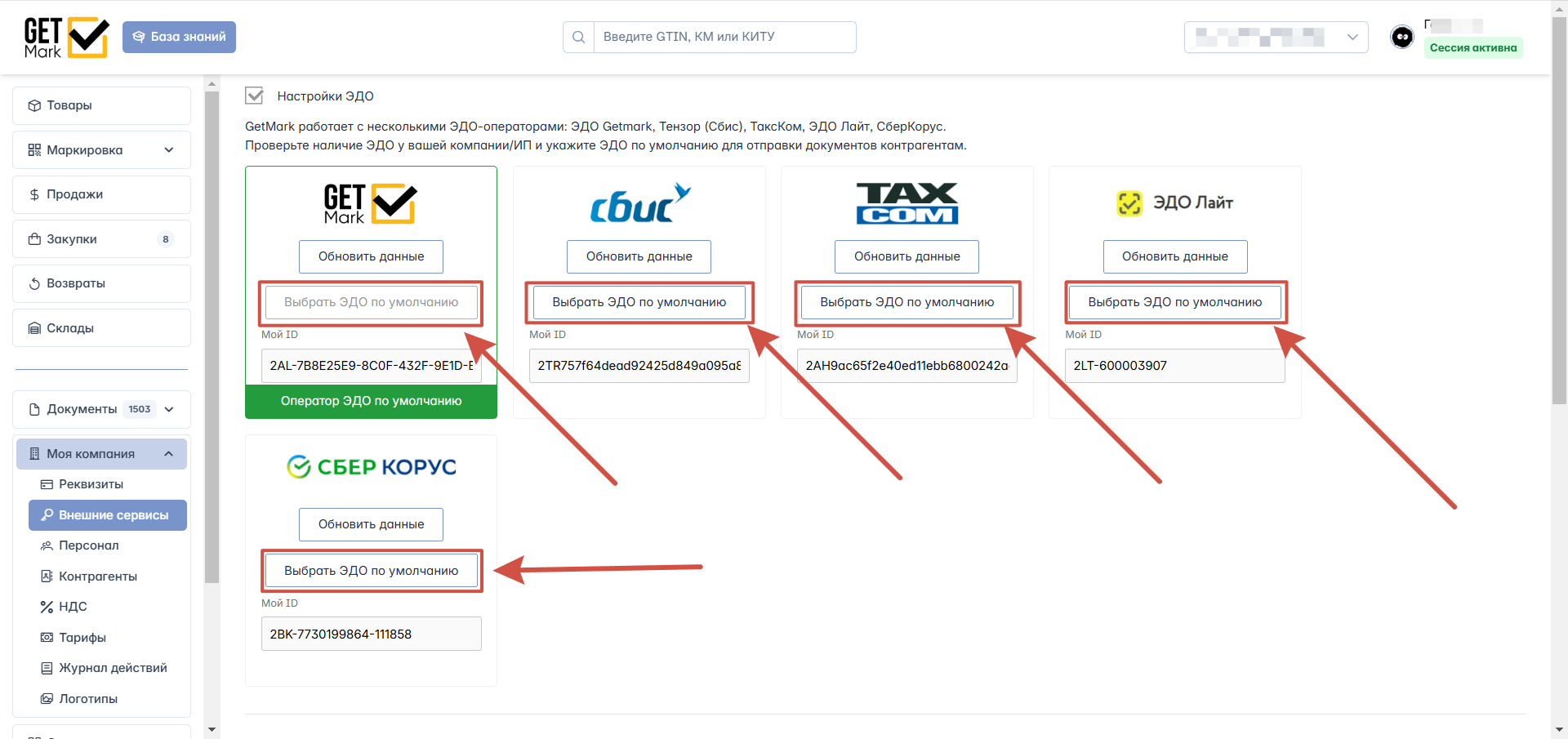Click the Сбис logo
Image resolution: width=1568 pixels, height=739 pixels.
point(639,203)
